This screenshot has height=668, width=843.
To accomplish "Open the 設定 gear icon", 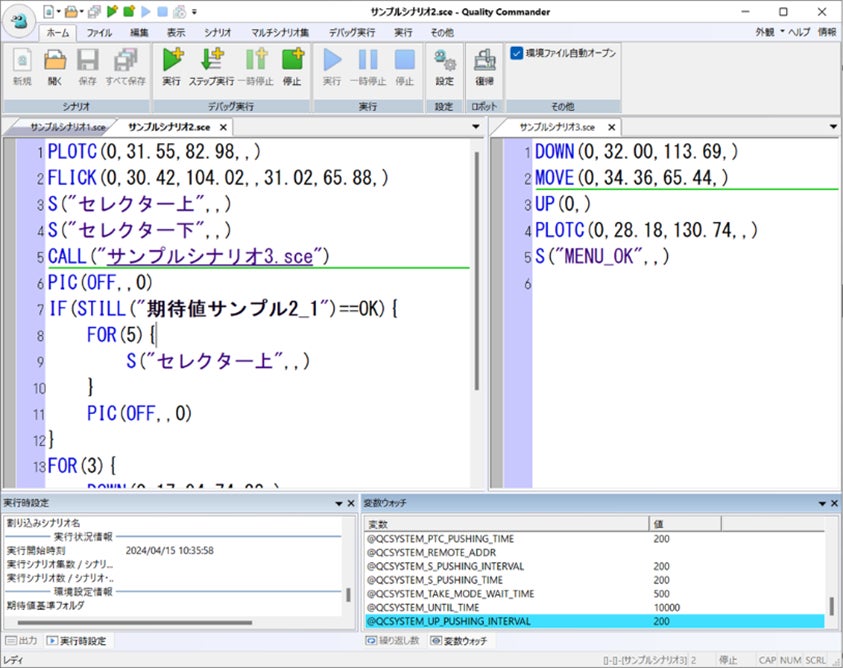I will (444, 64).
